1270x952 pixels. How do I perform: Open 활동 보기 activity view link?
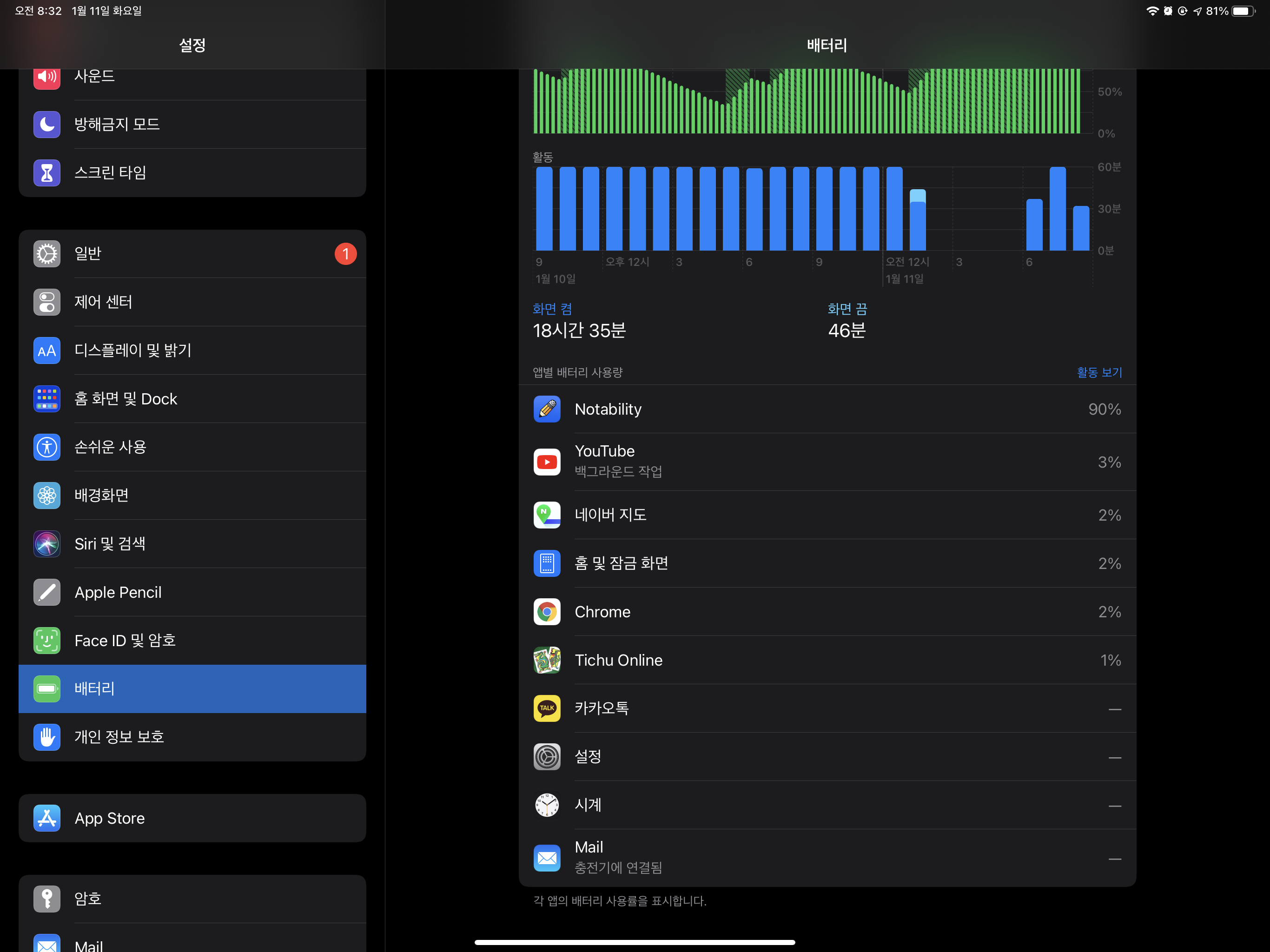coord(1099,373)
